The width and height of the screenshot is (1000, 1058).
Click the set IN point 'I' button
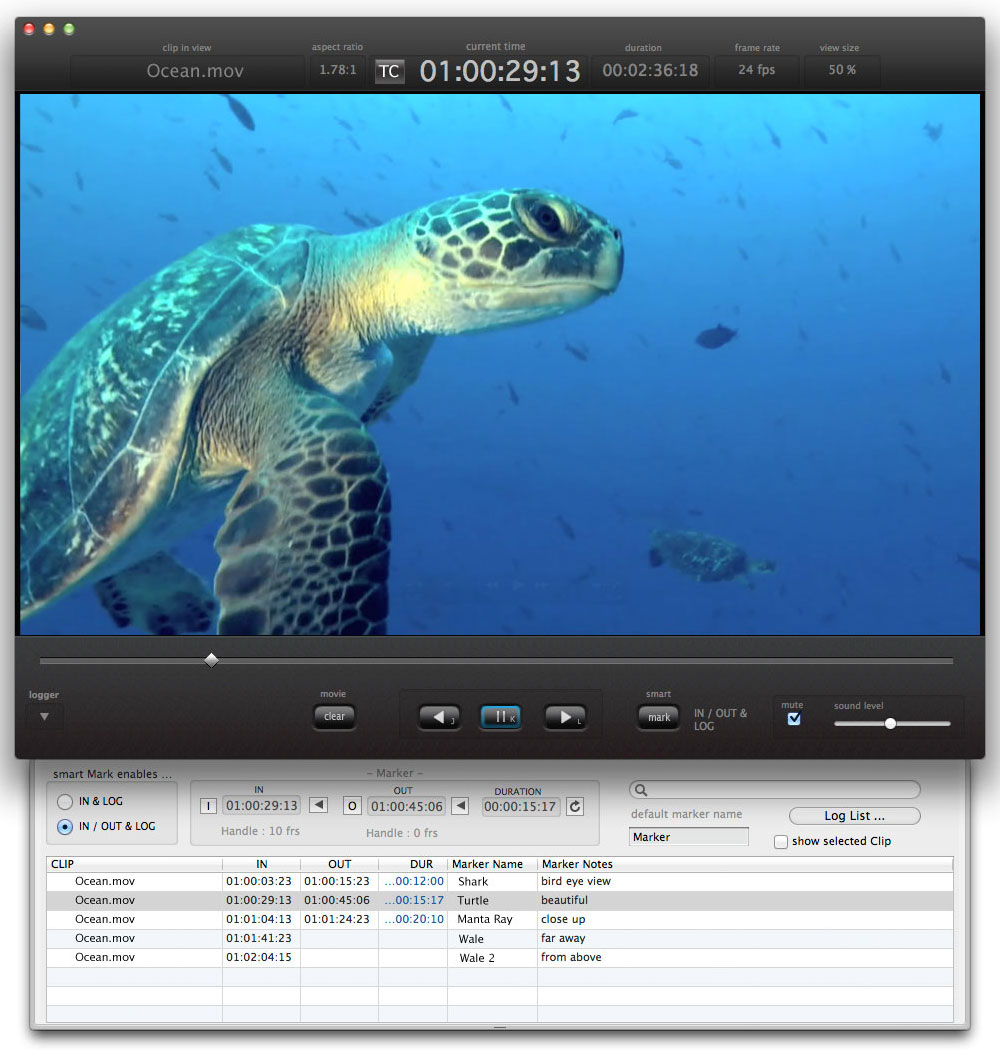[208, 806]
